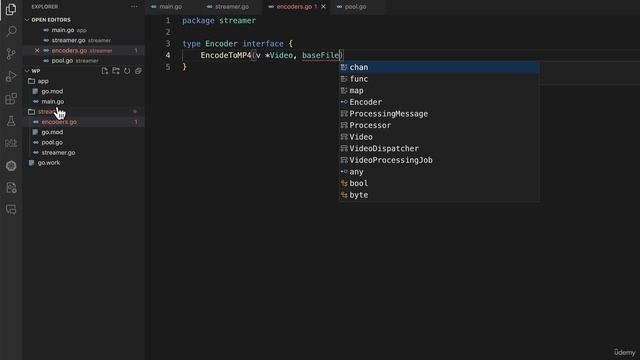Screen dimensions: 640x360
Task: Open the Testing flask view
Action: coord(11,121)
